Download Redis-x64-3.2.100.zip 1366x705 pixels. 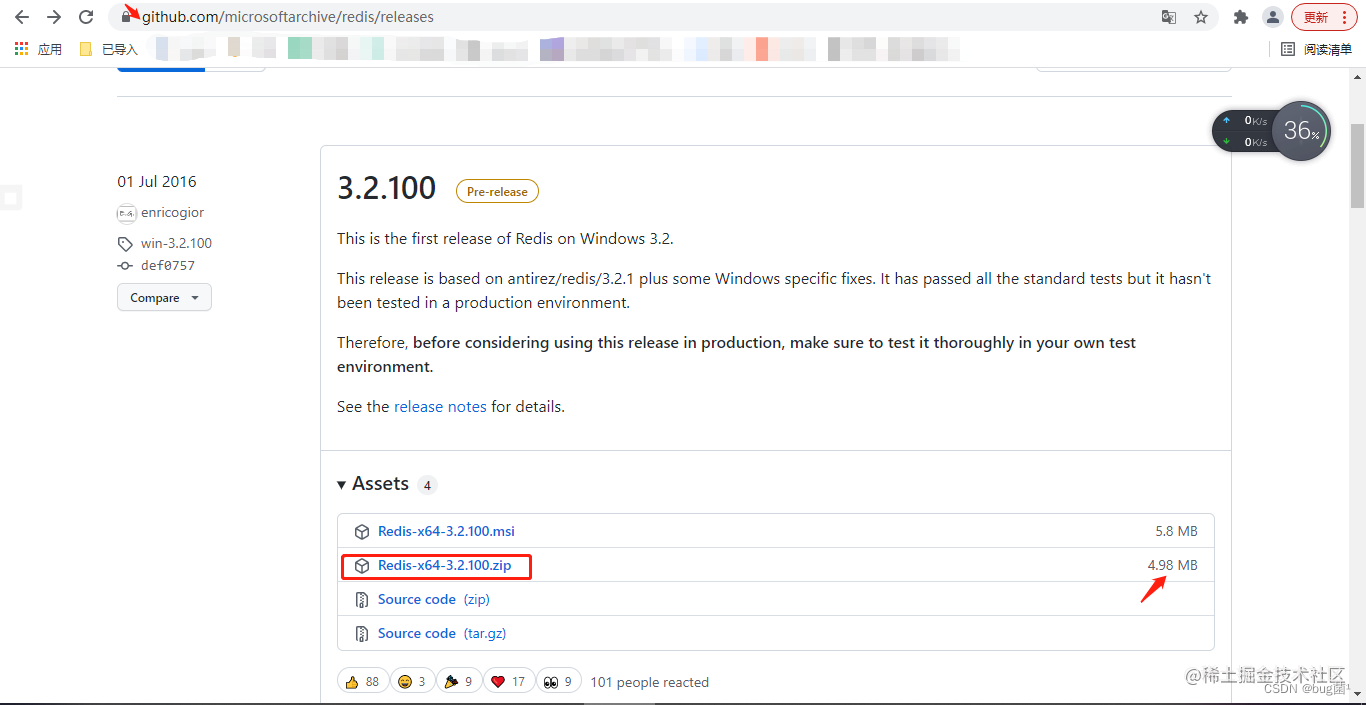[x=444, y=565]
